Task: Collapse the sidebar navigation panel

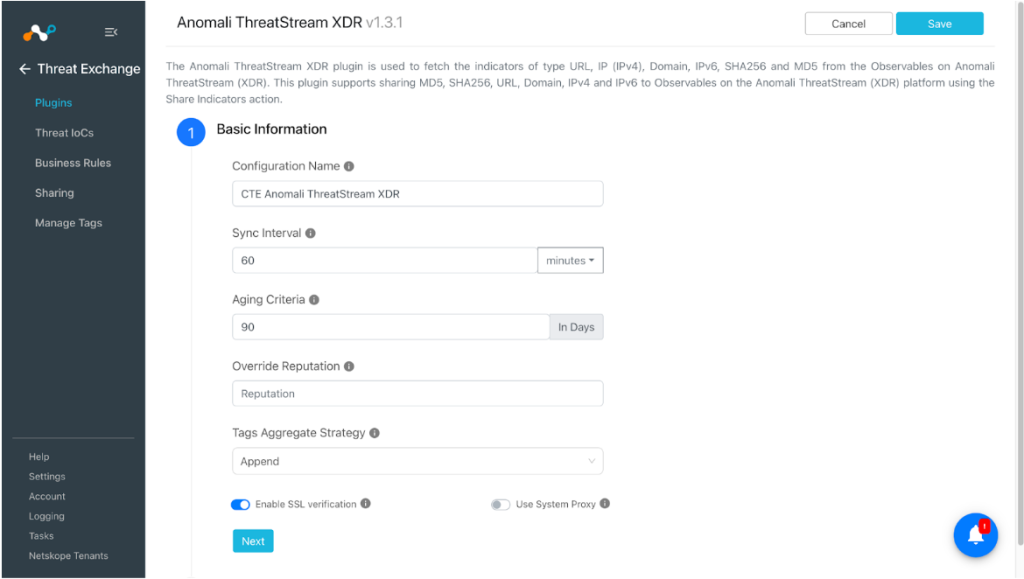Action: click(112, 31)
